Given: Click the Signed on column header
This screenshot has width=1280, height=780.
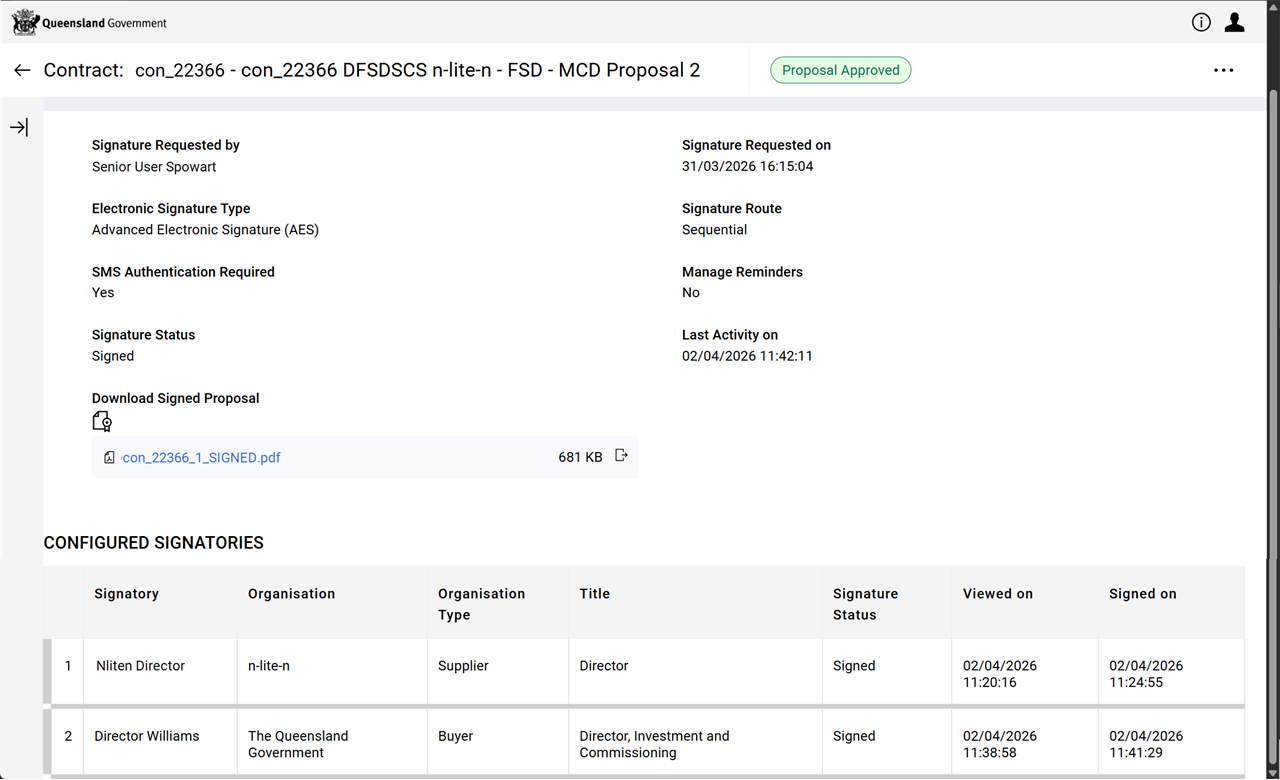Looking at the screenshot, I should (1142, 593).
